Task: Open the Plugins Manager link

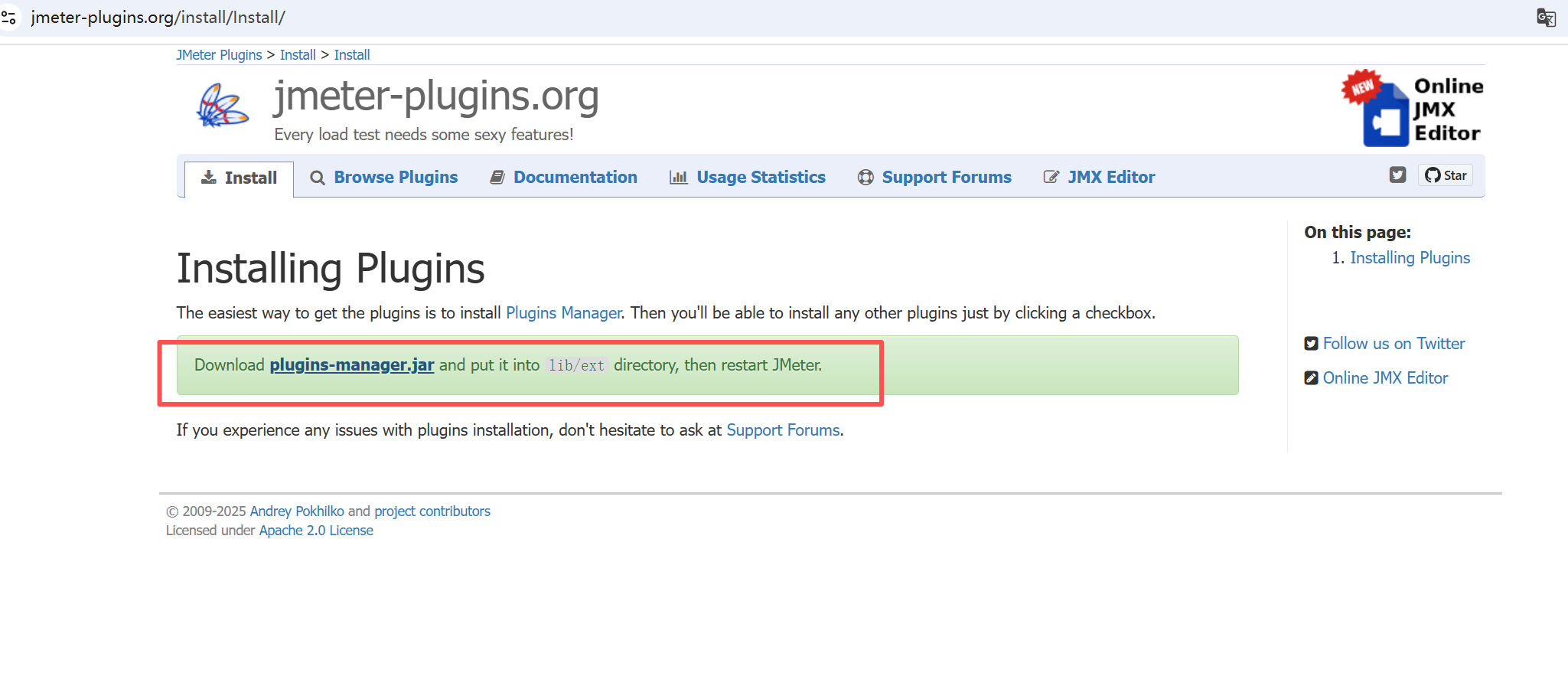Action: (564, 313)
